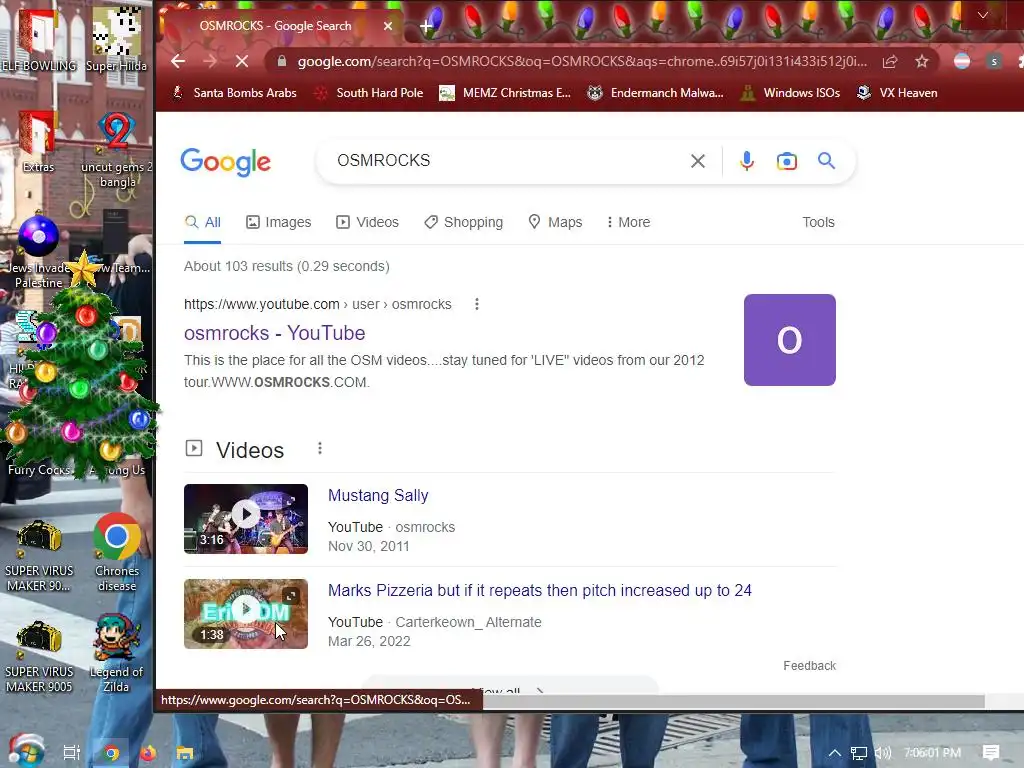Open the MEMZ Christmas bookmark

point(505,93)
